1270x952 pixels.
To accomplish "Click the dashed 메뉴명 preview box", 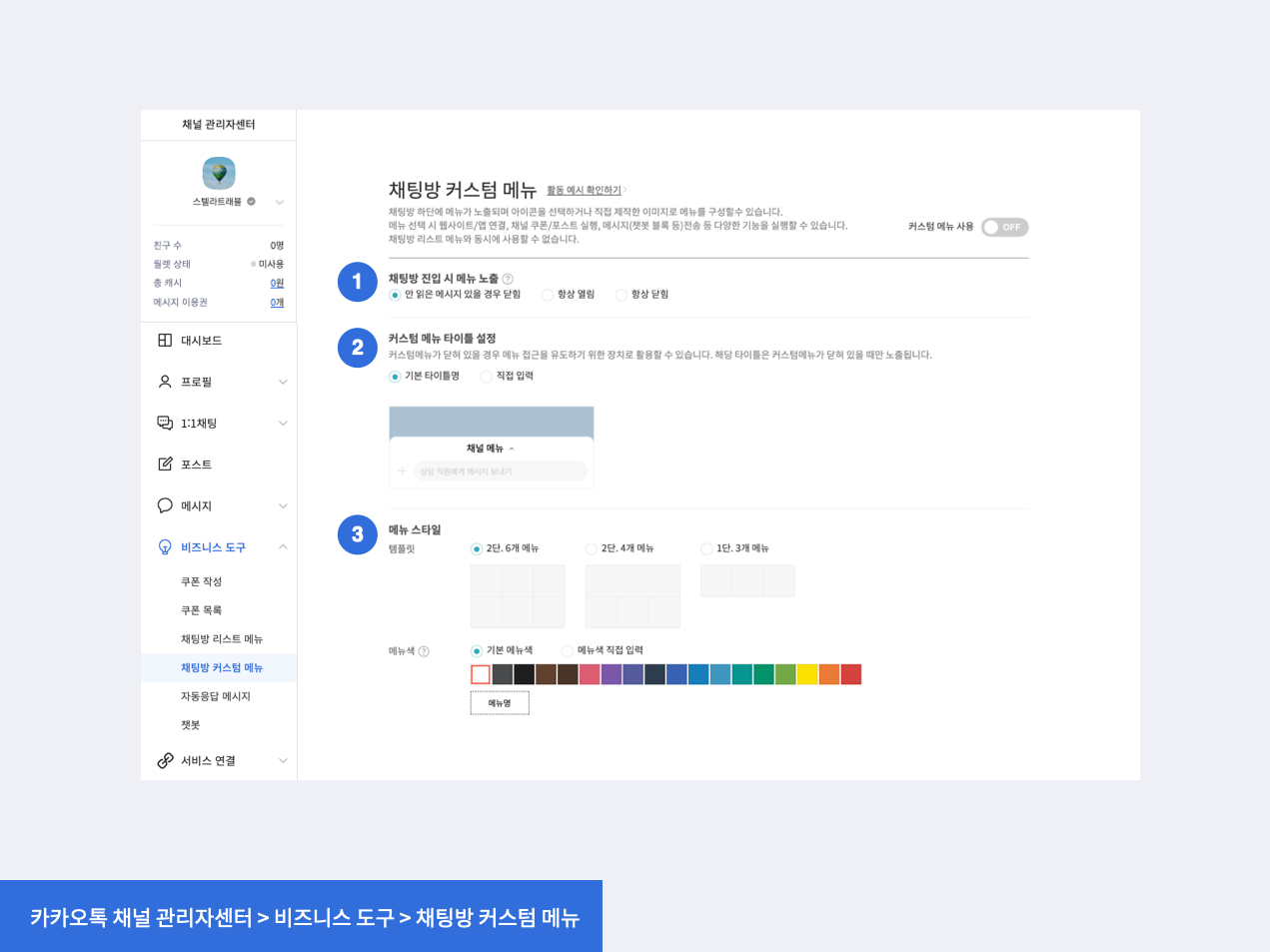I will [x=500, y=703].
